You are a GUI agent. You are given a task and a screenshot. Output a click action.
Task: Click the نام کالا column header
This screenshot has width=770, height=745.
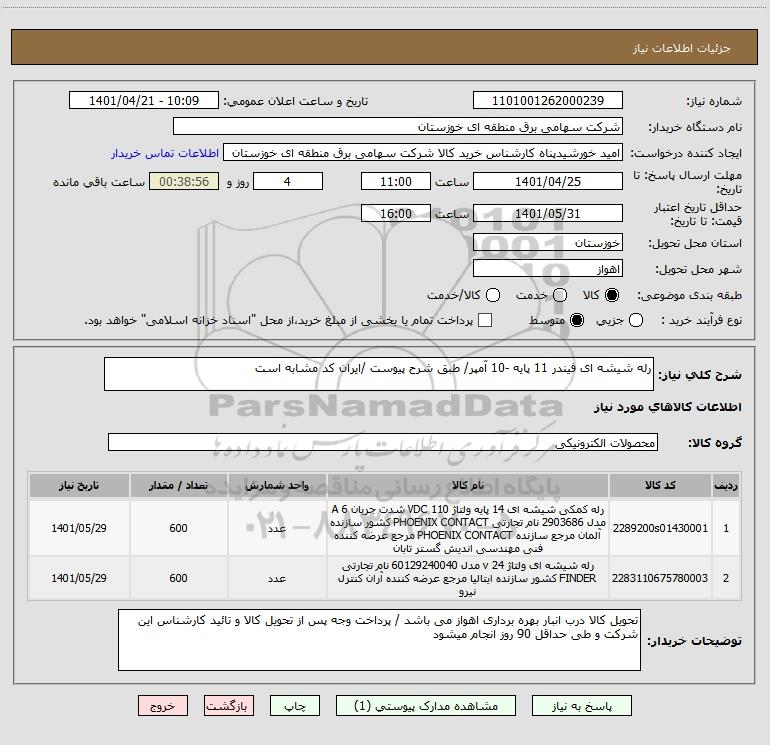(468, 485)
